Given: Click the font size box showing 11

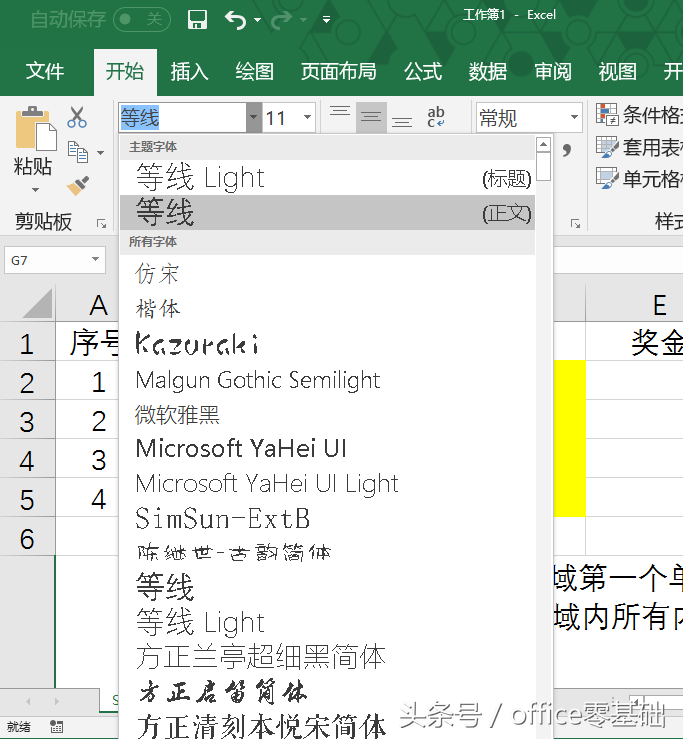Looking at the screenshot, I should coord(281,117).
